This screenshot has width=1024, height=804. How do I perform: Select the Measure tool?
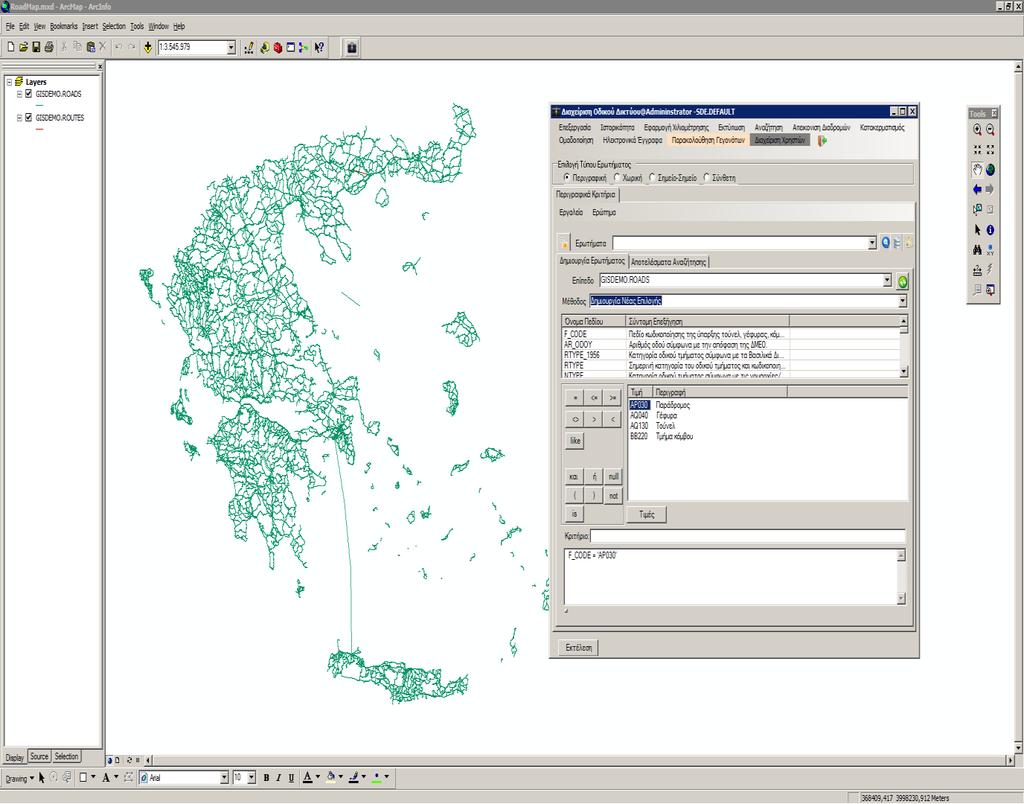(977, 270)
